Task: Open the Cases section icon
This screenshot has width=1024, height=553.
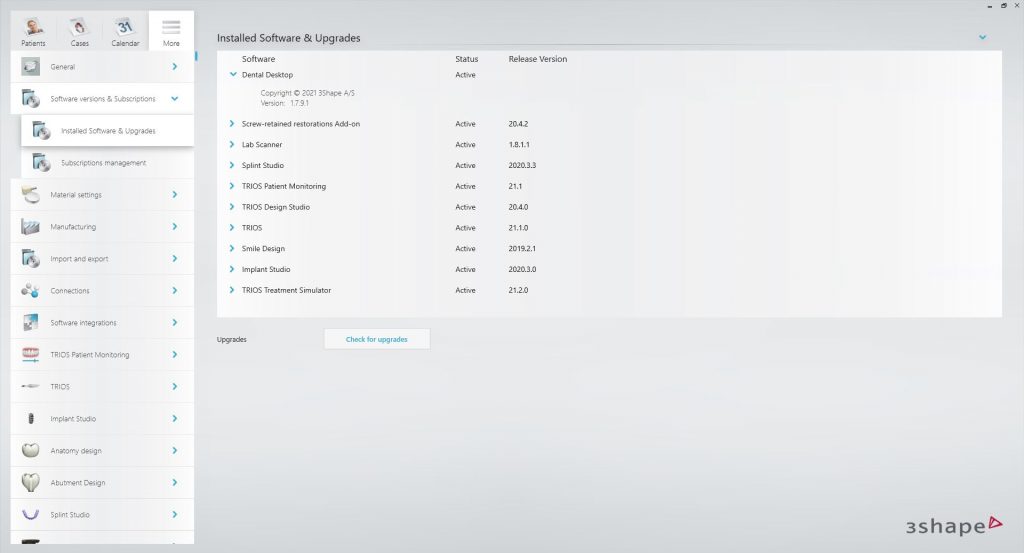Action: coord(79,28)
